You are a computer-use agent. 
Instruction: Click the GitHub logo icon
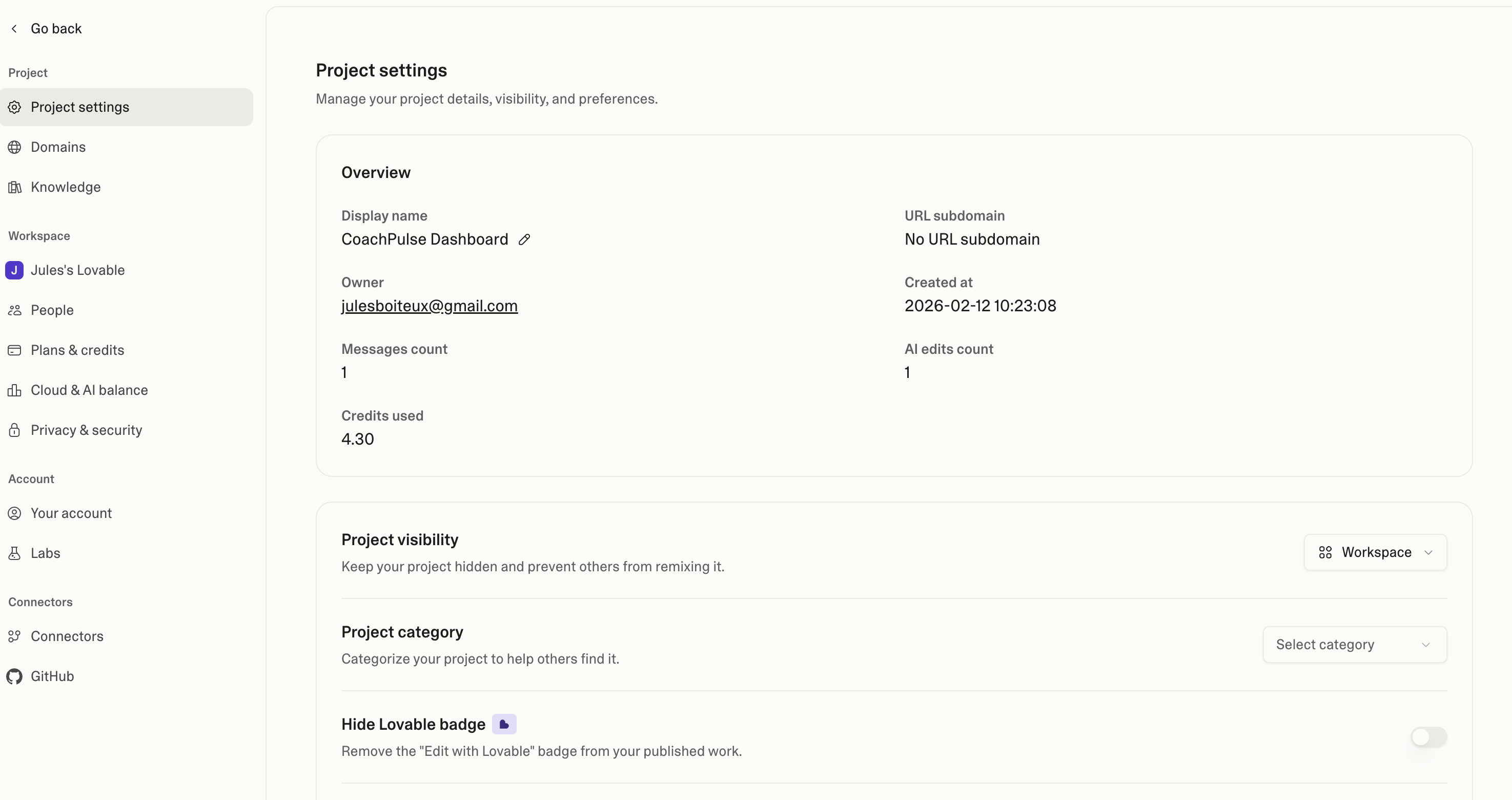click(15, 676)
